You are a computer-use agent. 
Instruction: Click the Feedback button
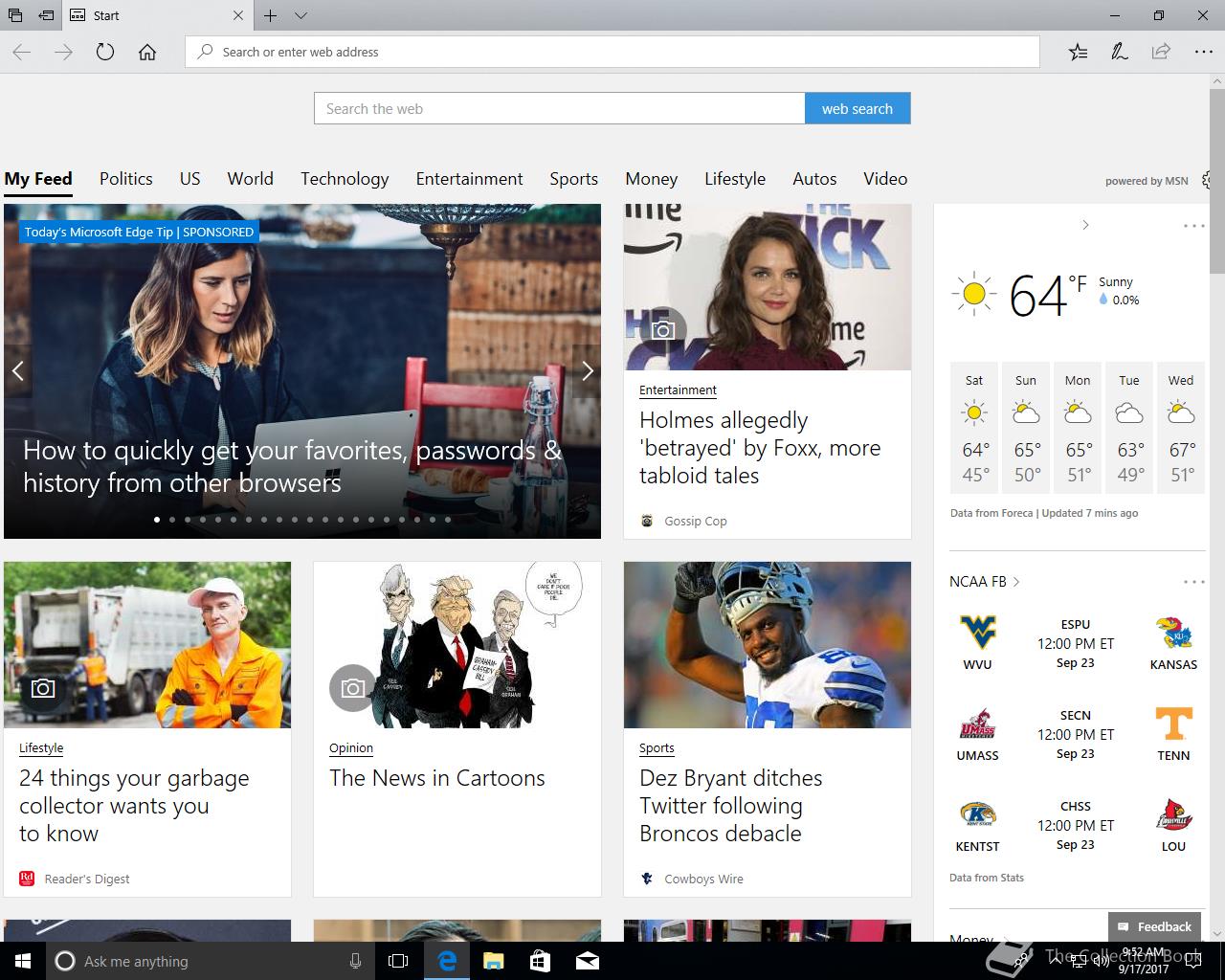click(x=1155, y=926)
